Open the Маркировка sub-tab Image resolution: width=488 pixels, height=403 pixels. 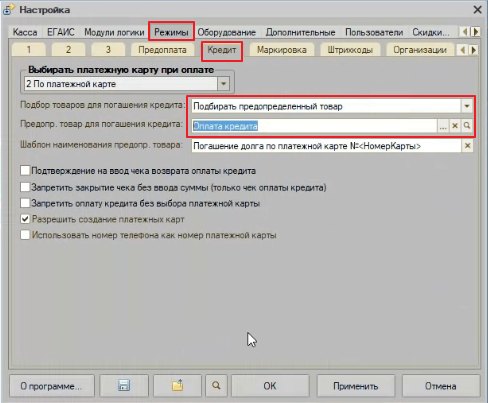[x=282, y=50]
